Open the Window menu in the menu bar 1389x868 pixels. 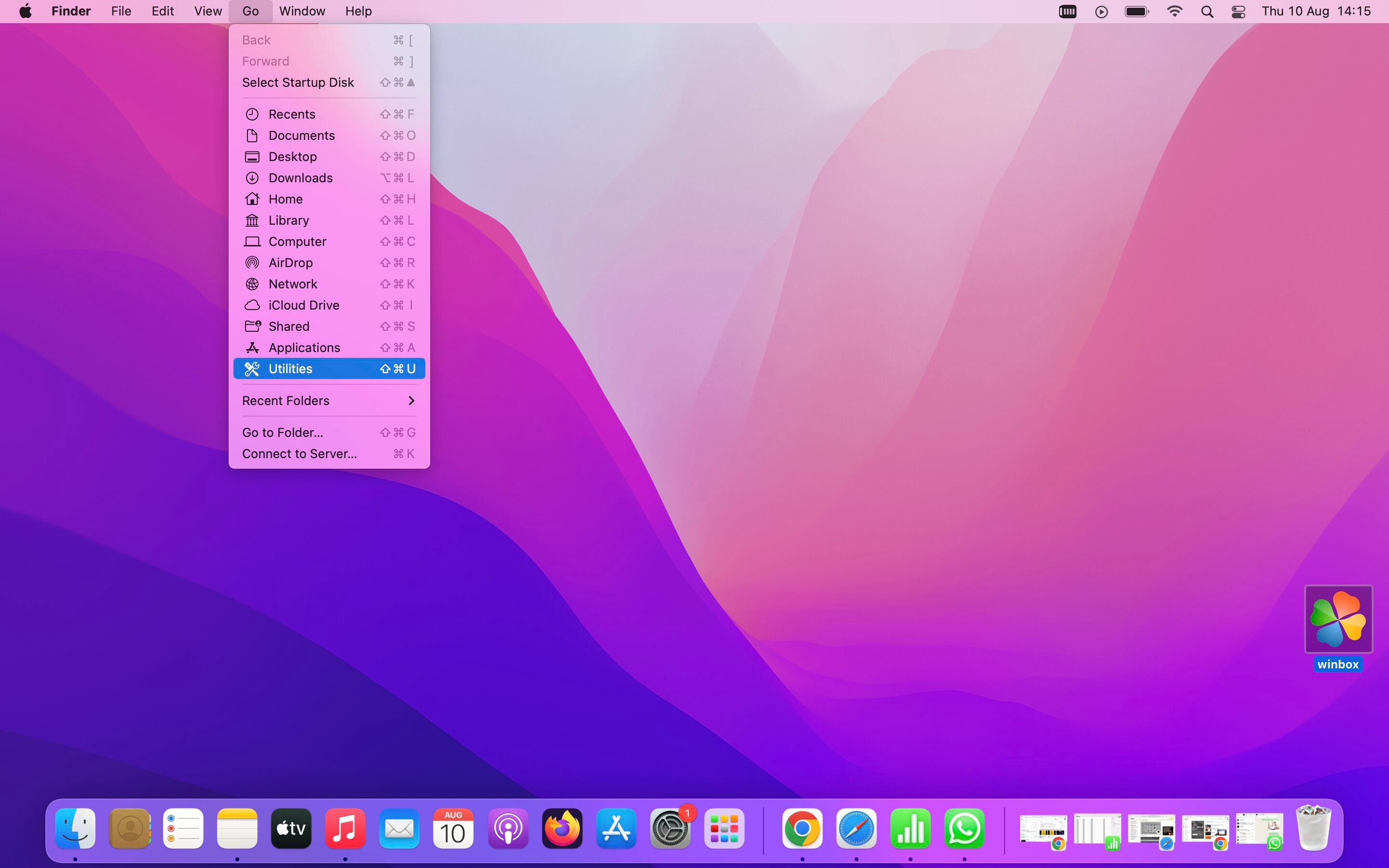(302, 11)
